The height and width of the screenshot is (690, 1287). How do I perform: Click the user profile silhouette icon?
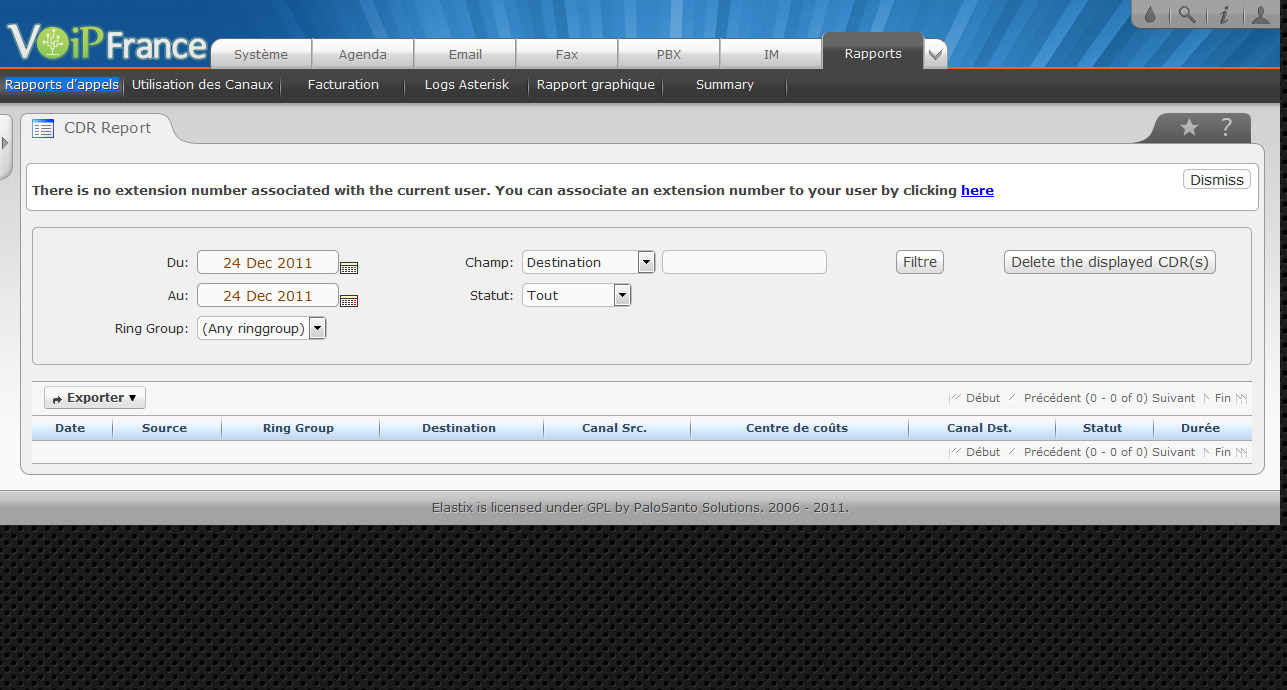[1260, 15]
